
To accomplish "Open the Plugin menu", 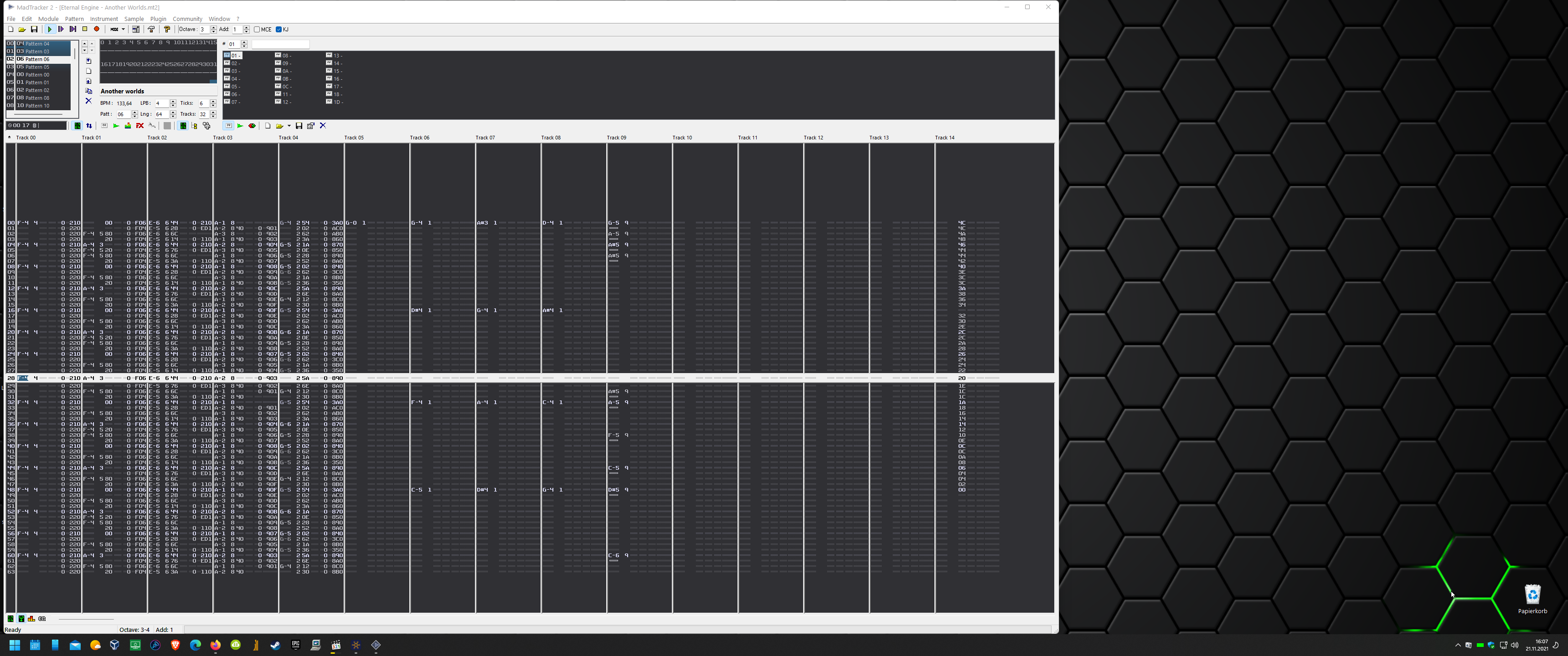I will click(158, 19).
